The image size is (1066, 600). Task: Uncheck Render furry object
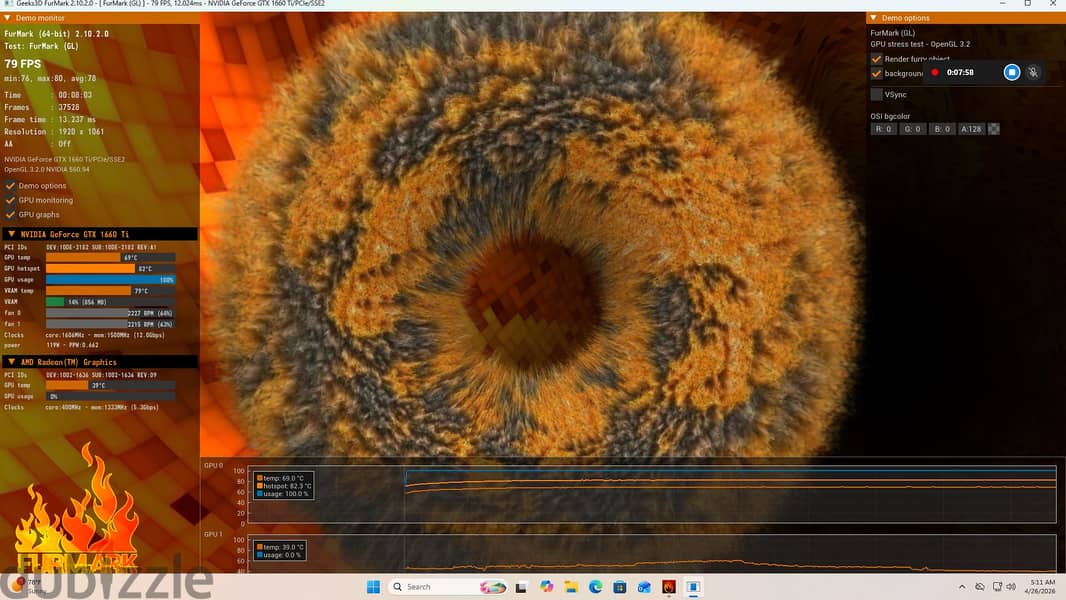click(876, 59)
